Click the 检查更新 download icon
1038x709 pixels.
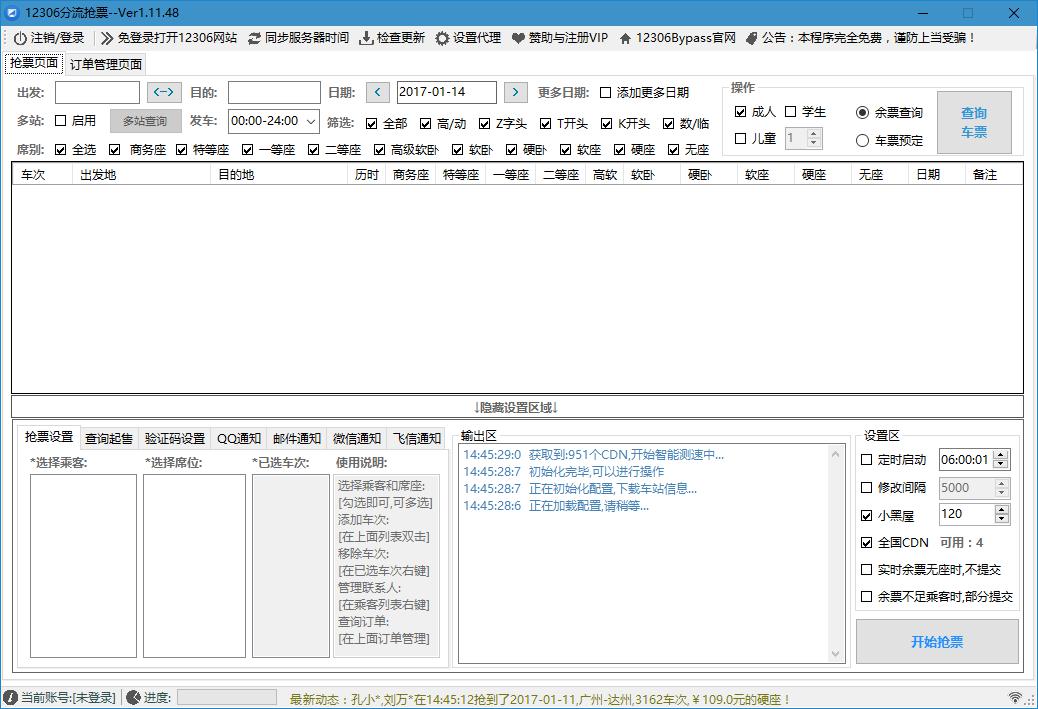366,38
